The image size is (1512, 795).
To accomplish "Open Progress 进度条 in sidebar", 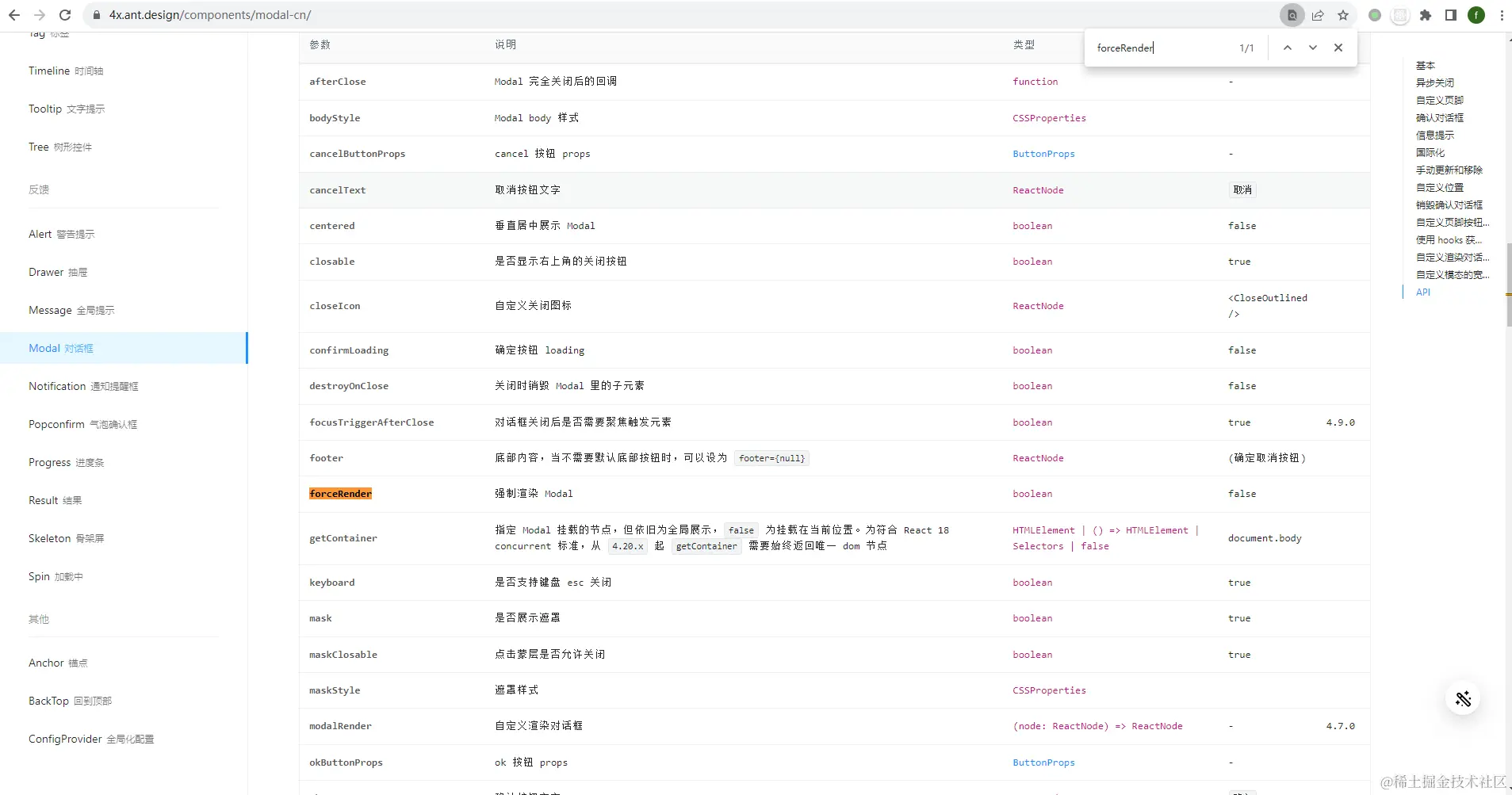I will point(67,462).
